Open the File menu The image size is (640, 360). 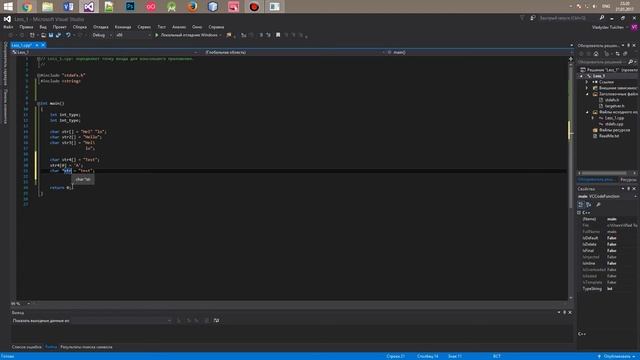point(8,27)
